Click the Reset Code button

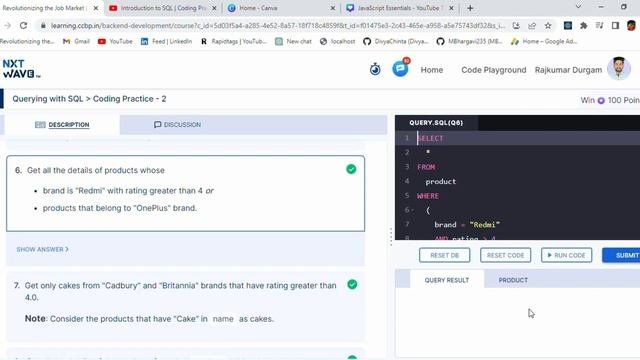coord(505,255)
